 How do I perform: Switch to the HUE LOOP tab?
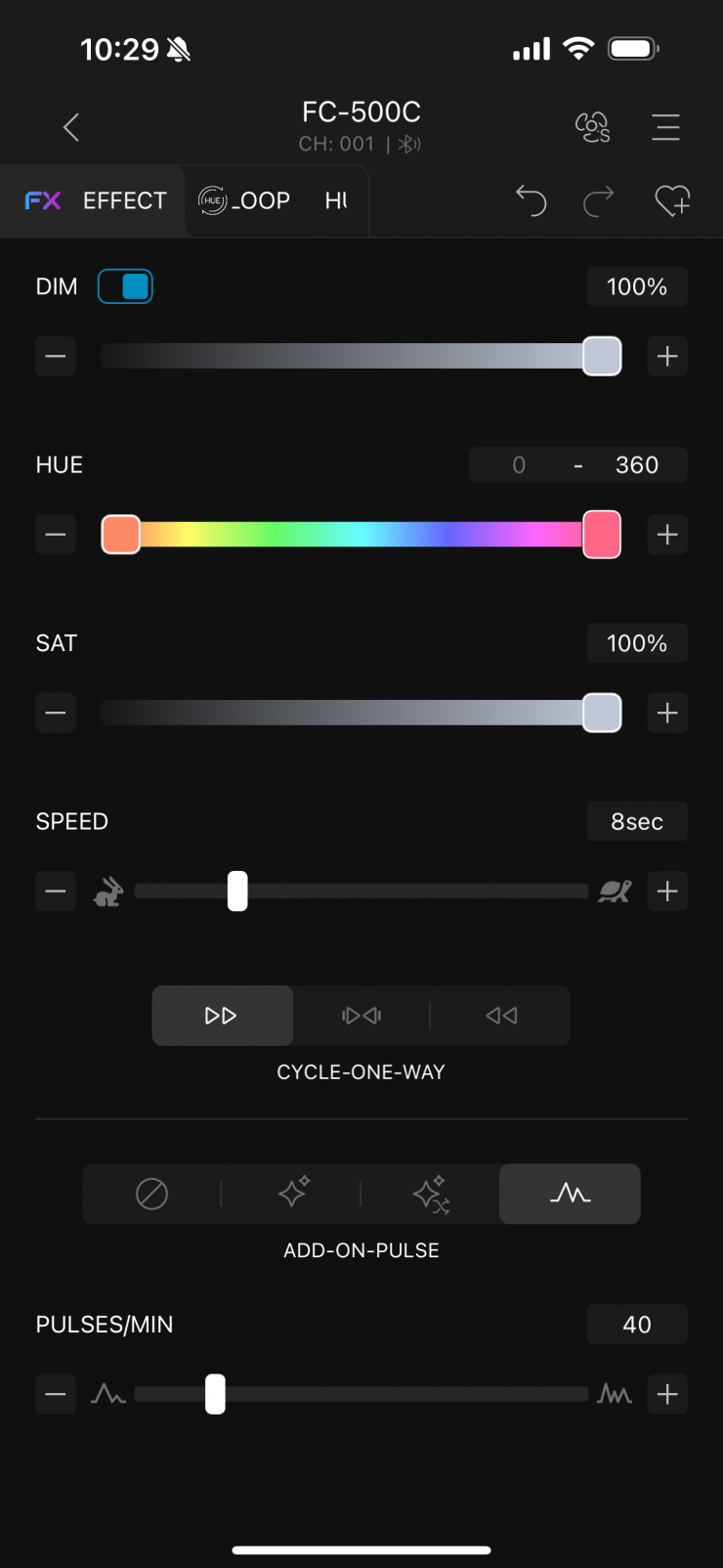[246, 200]
